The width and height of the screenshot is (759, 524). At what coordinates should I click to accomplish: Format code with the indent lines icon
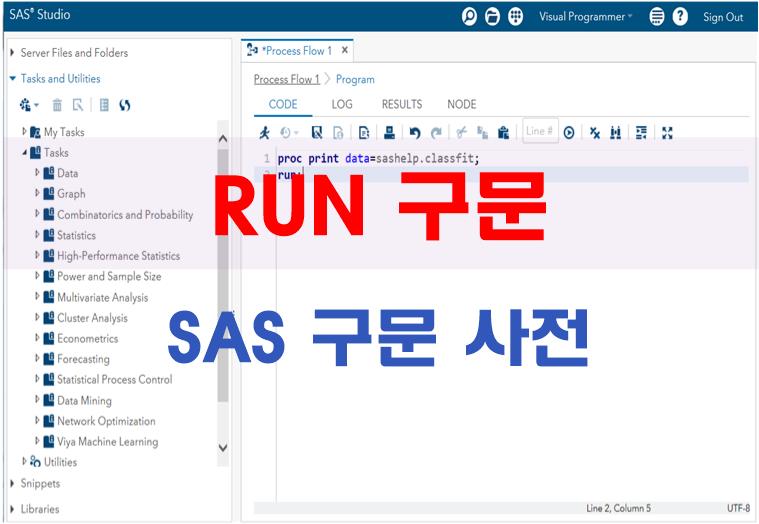641,132
